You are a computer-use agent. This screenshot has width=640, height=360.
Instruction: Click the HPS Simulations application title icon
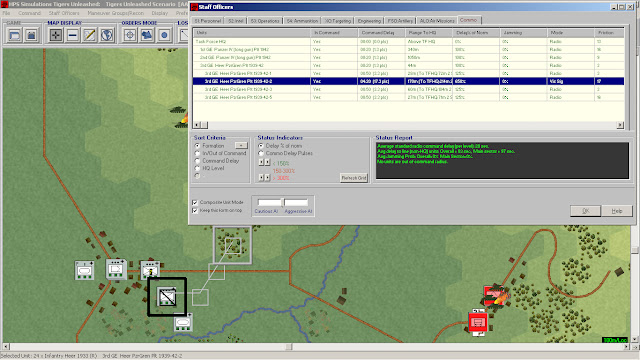4,4
